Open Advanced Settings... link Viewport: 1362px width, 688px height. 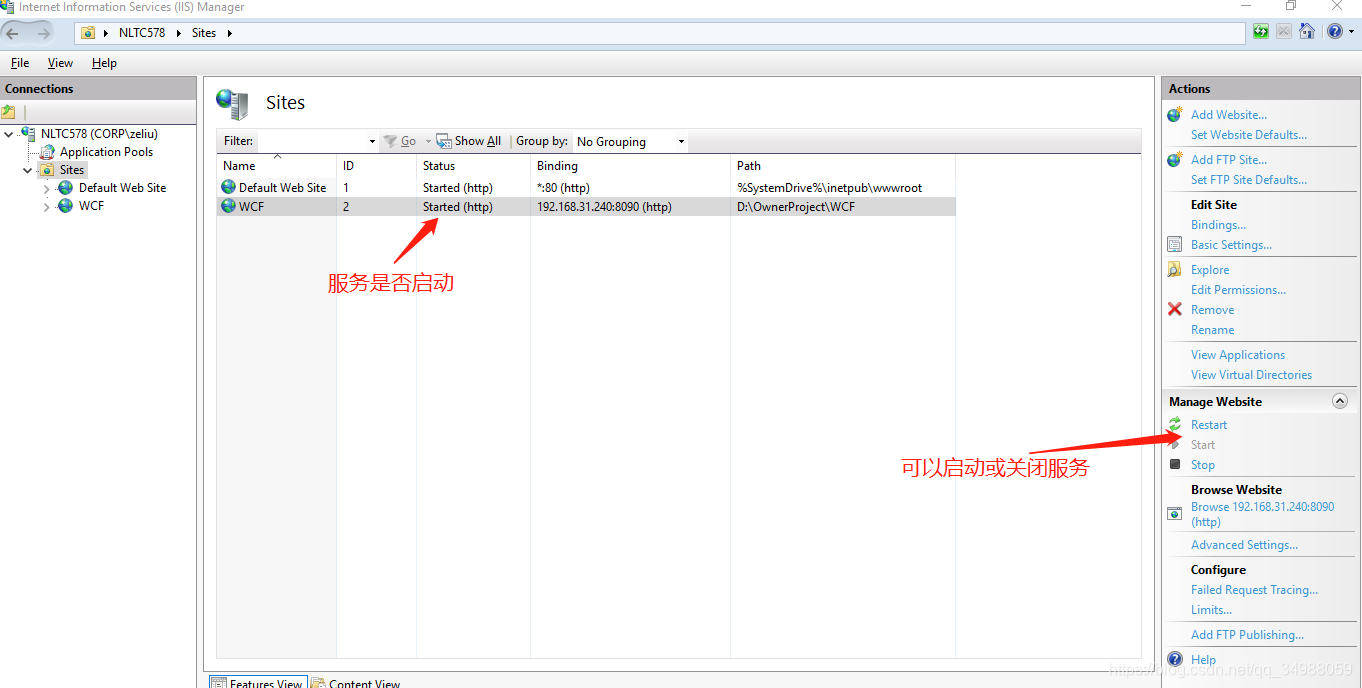click(x=1244, y=545)
